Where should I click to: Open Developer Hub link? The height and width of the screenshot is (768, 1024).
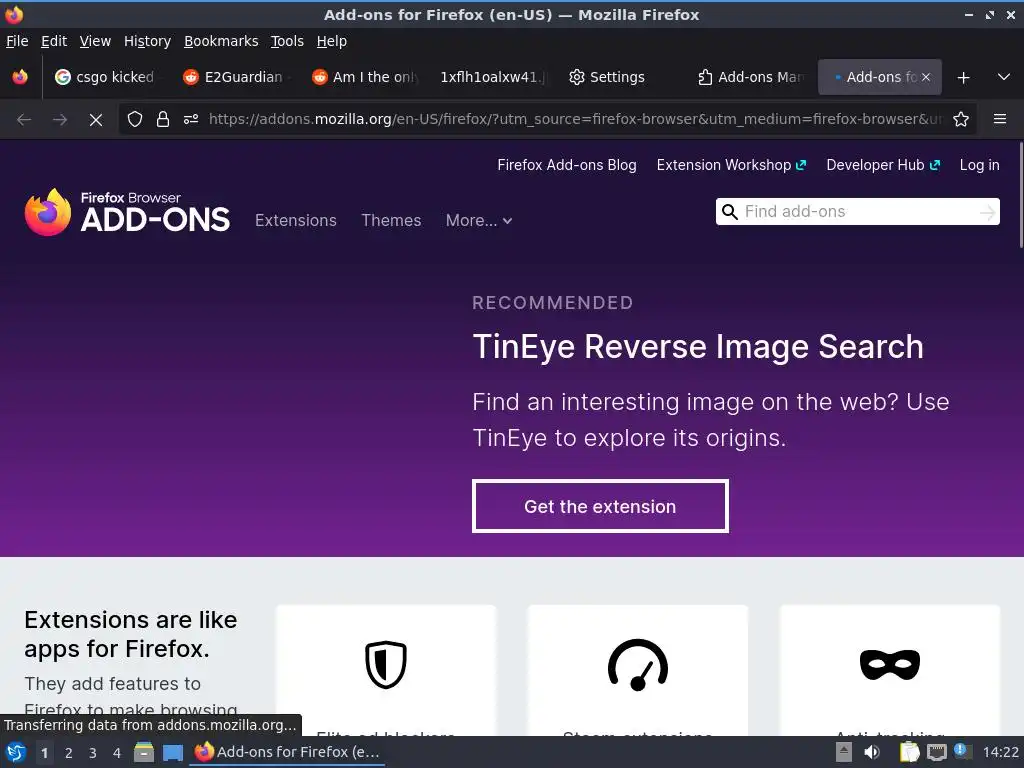pos(883,165)
